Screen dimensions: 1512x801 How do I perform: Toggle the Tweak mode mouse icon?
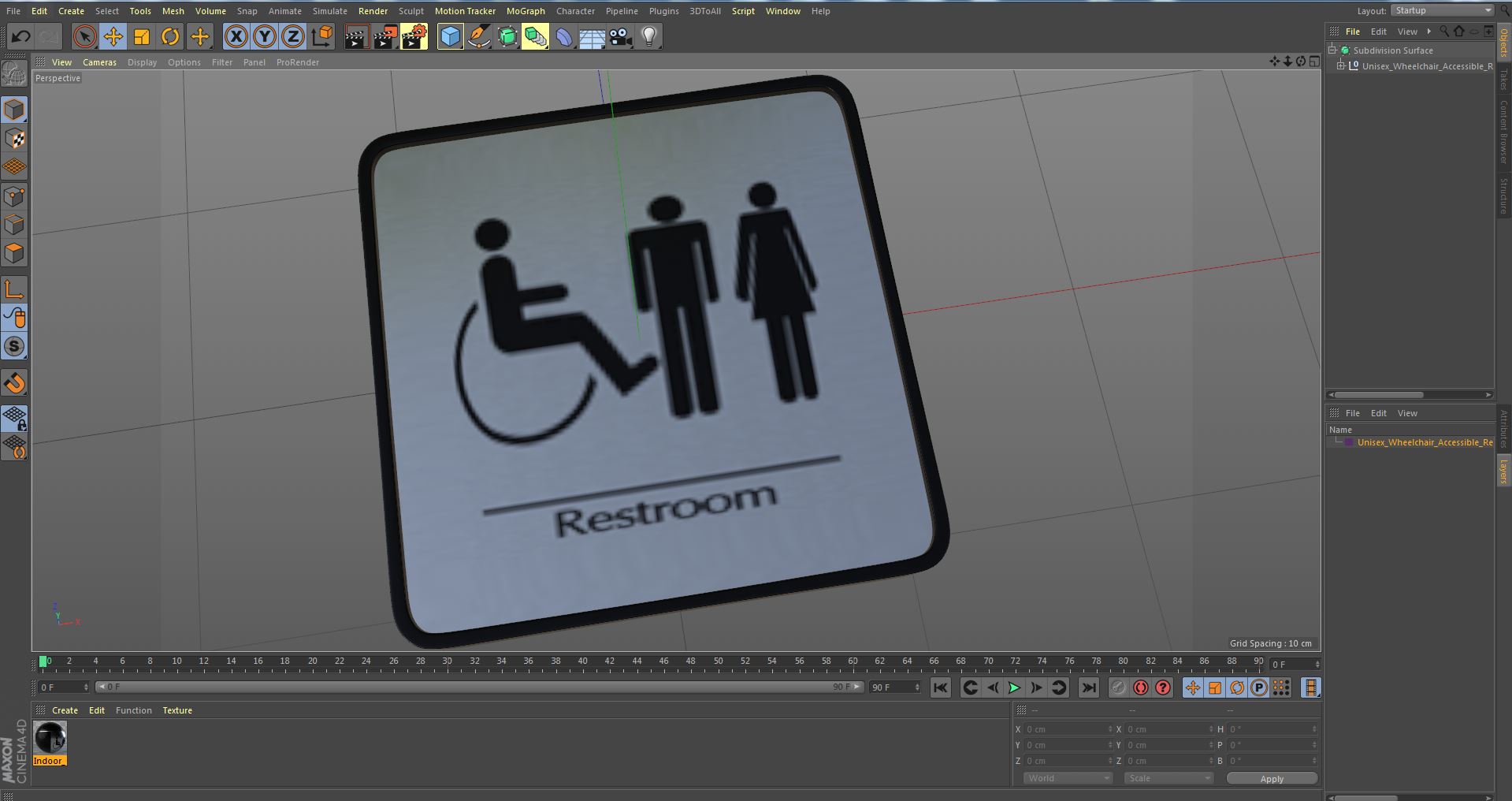14,318
